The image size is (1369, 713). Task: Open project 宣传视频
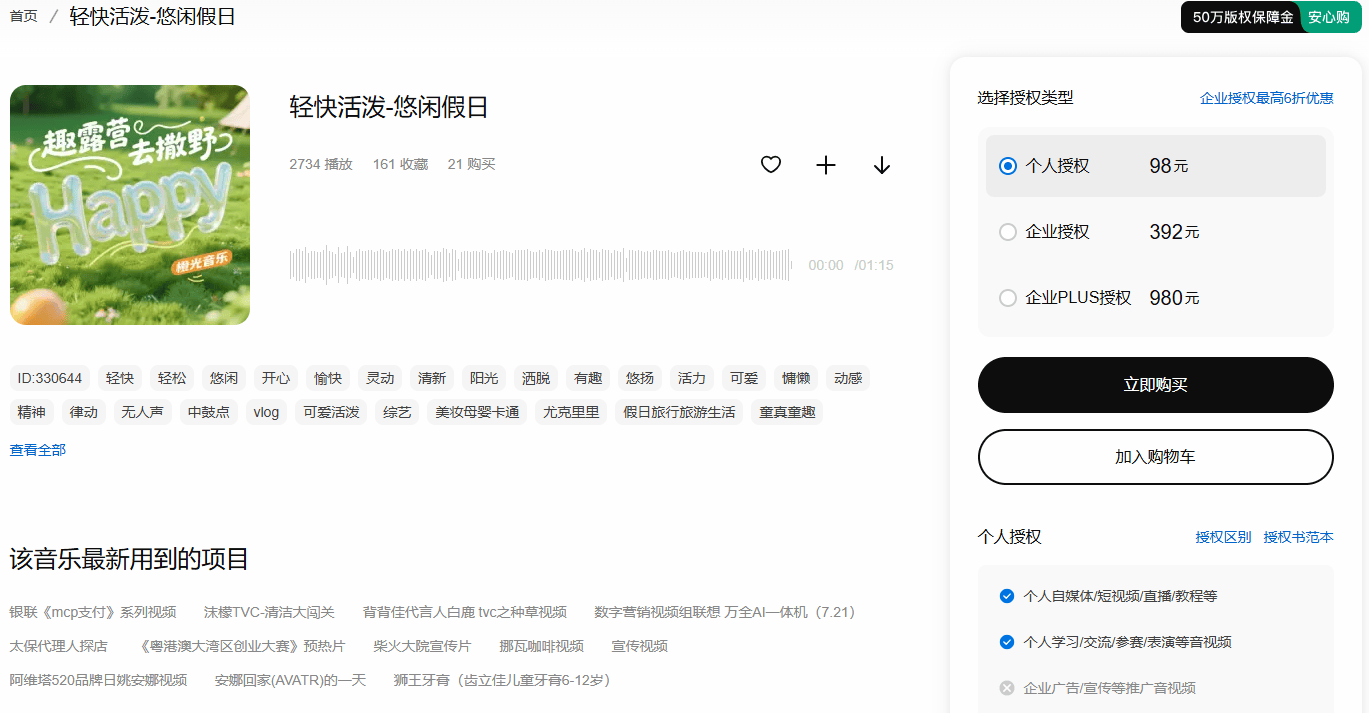(x=640, y=646)
